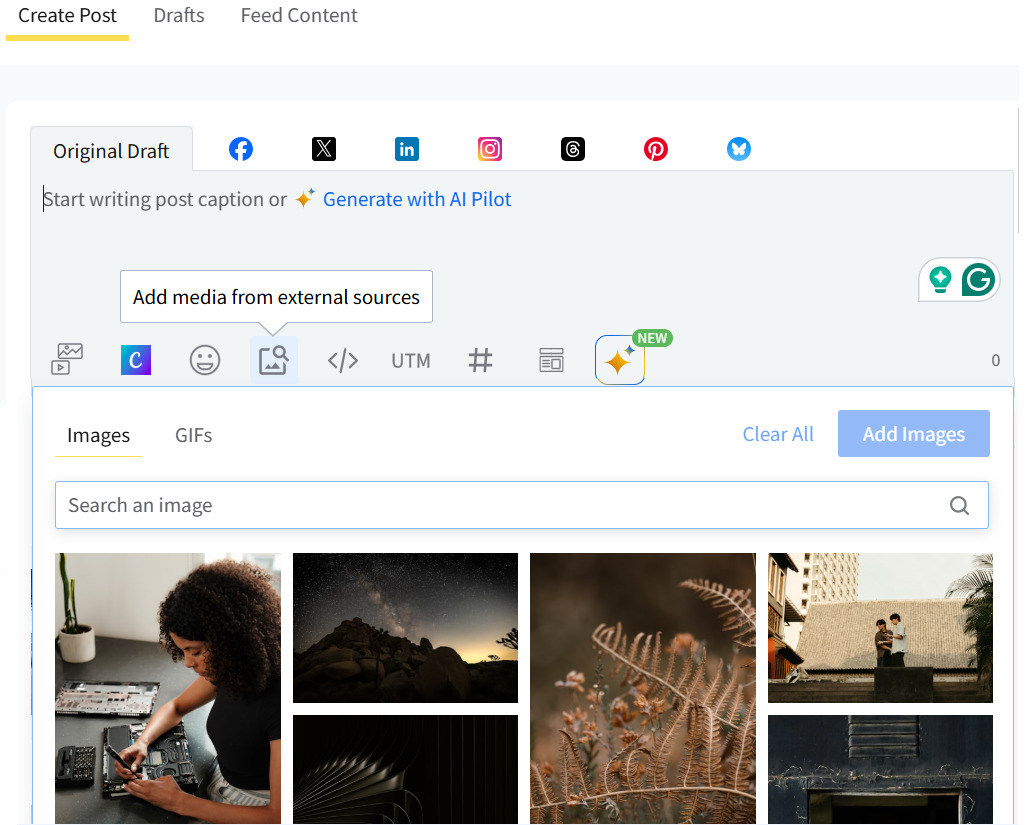Switch to the GIFs tab
The image size is (1025, 825).
pos(194,436)
